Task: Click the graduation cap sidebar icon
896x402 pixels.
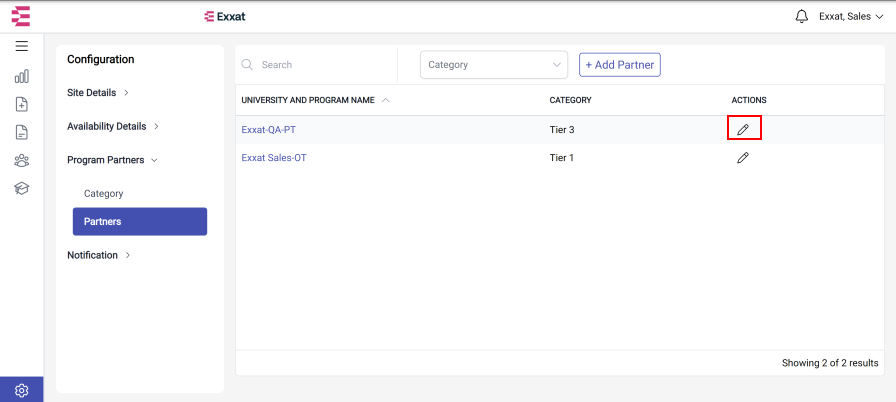Action: coord(22,188)
